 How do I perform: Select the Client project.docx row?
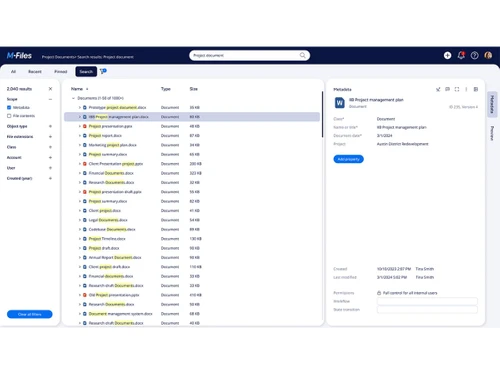pos(192,211)
